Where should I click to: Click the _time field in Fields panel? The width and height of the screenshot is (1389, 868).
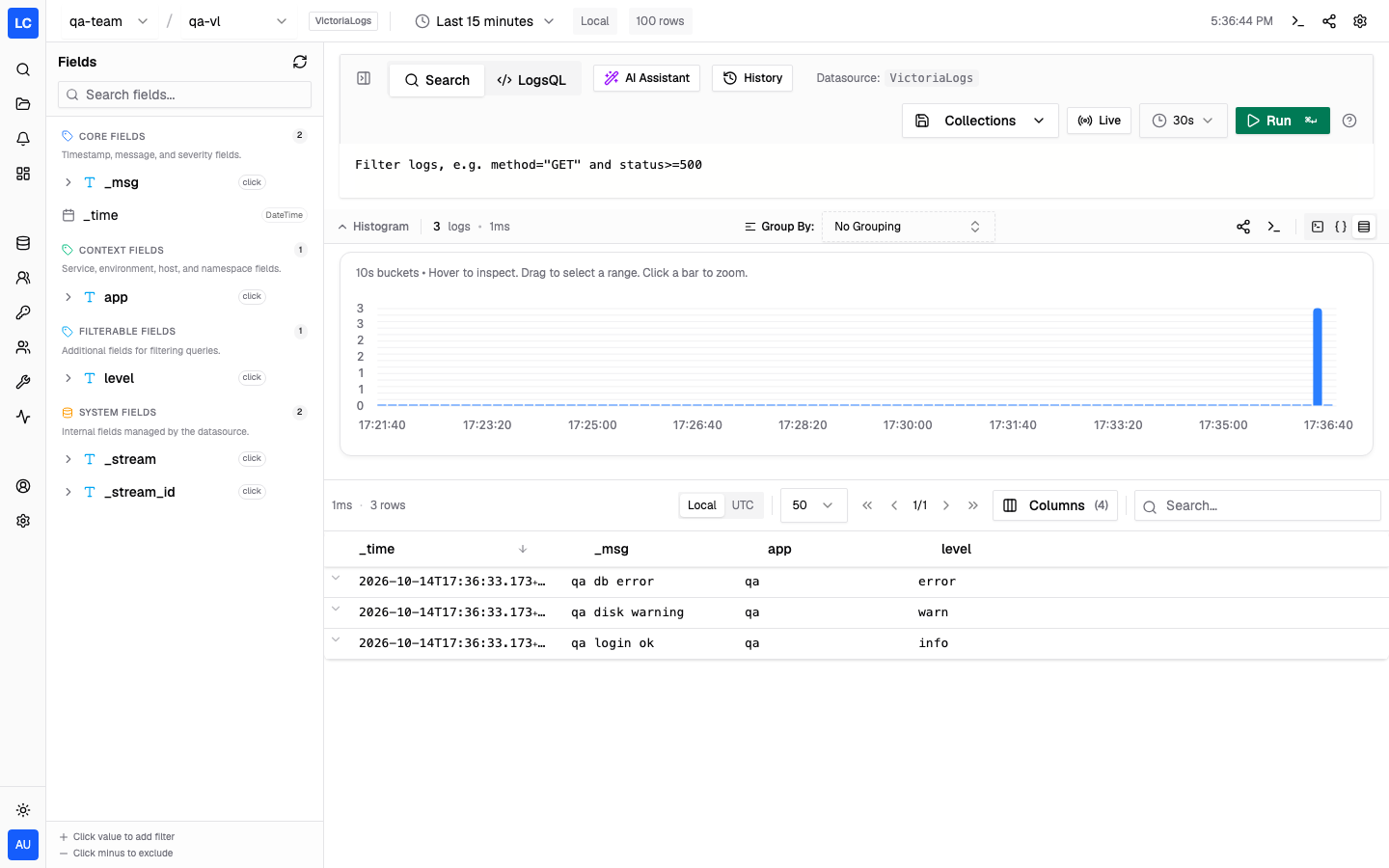184,215
